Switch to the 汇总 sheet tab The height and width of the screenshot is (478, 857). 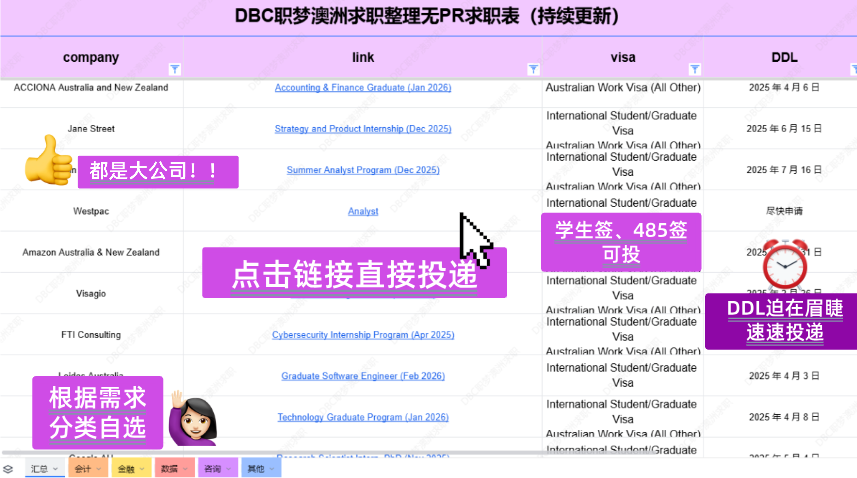pyautogui.click(x=39, y=469)
